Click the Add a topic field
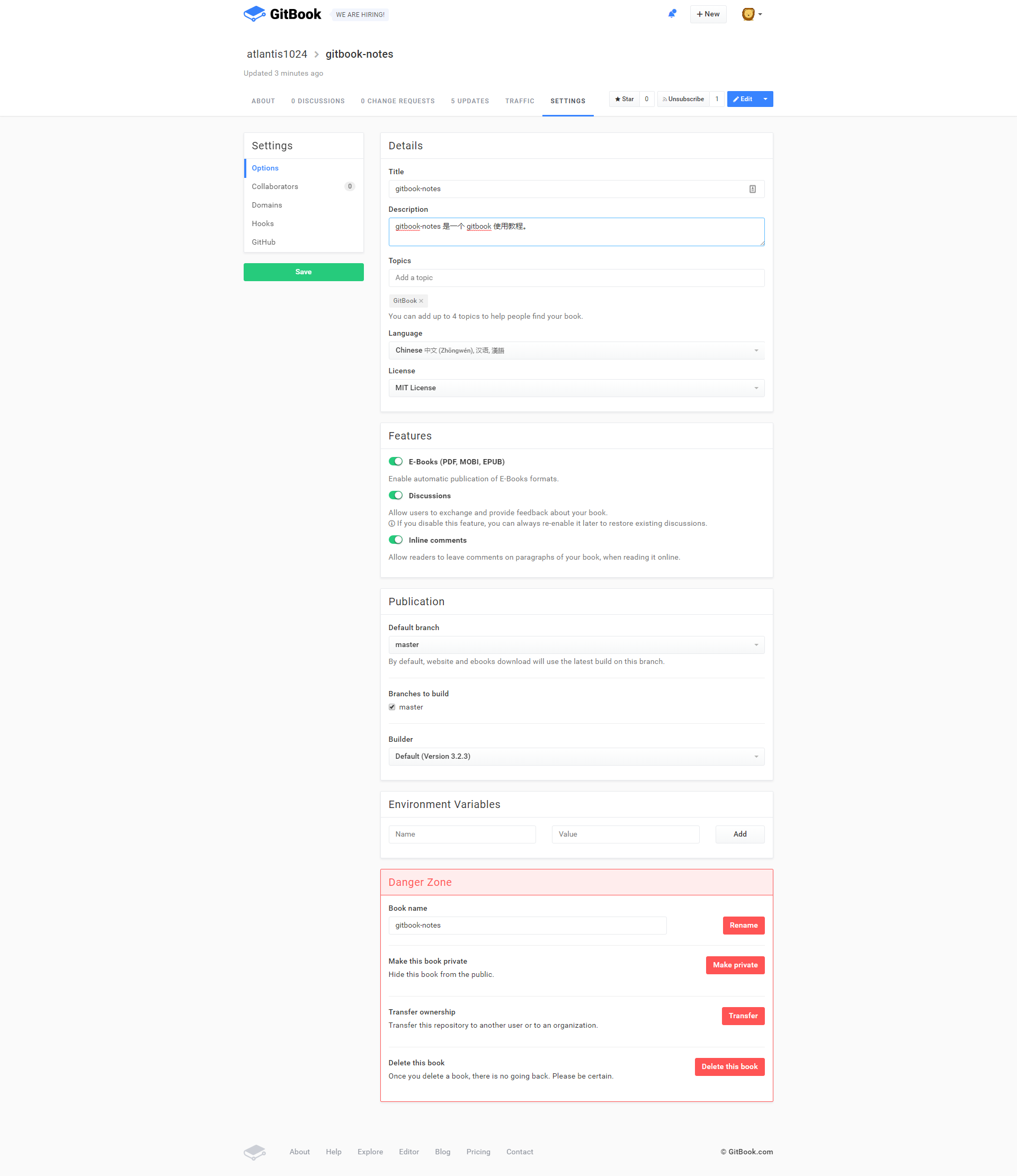The width and height of the screenshot is (1017, 1176). point(576,278)
